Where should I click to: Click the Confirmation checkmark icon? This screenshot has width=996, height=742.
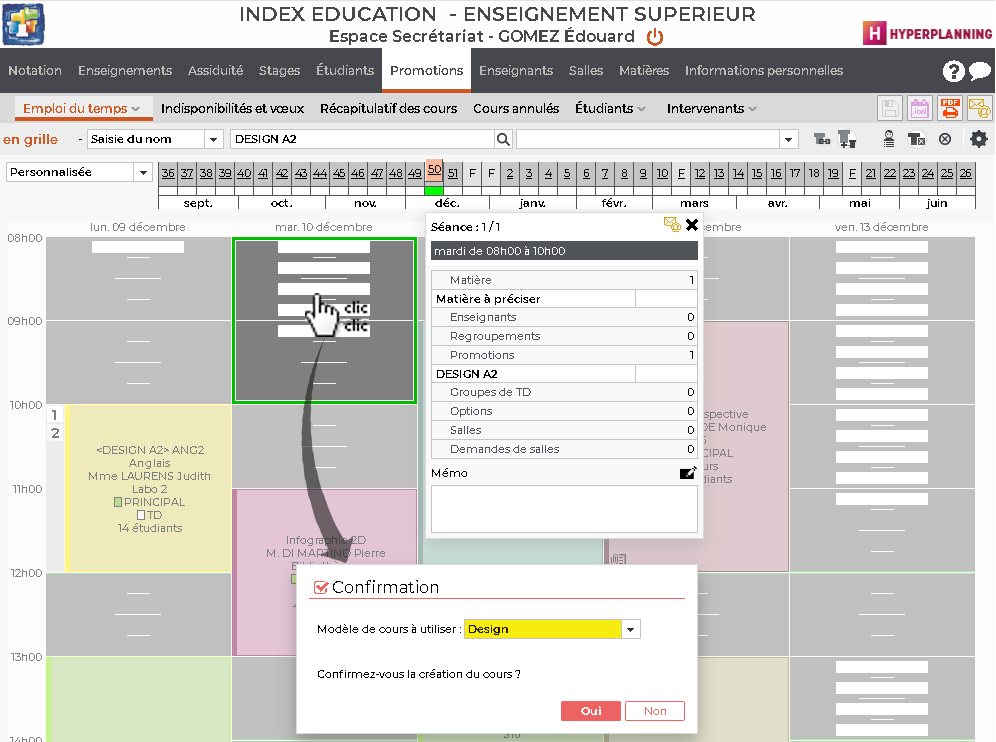[321, 588]
